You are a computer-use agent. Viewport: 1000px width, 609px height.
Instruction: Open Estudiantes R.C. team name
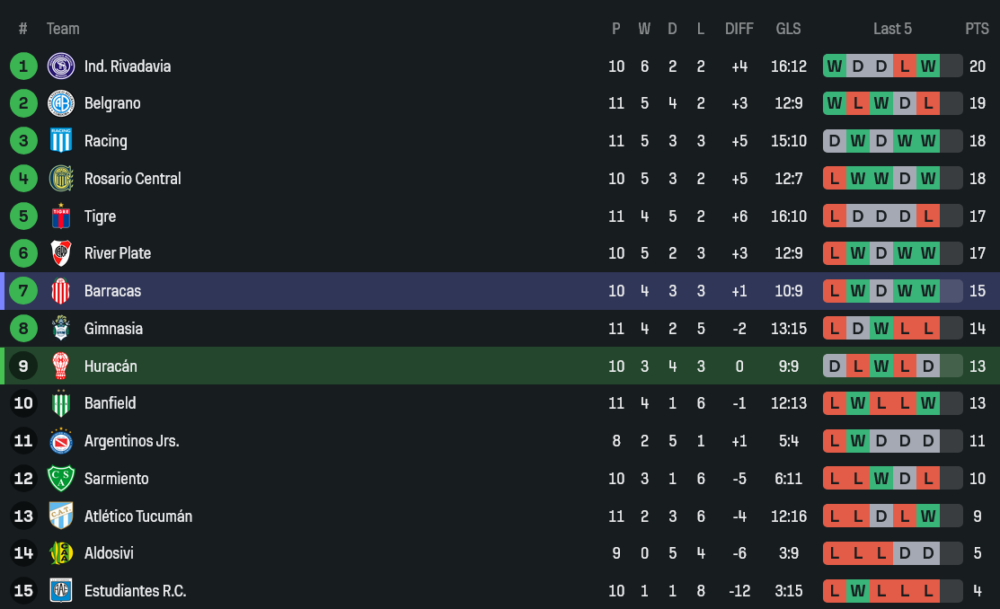(134, 591)
